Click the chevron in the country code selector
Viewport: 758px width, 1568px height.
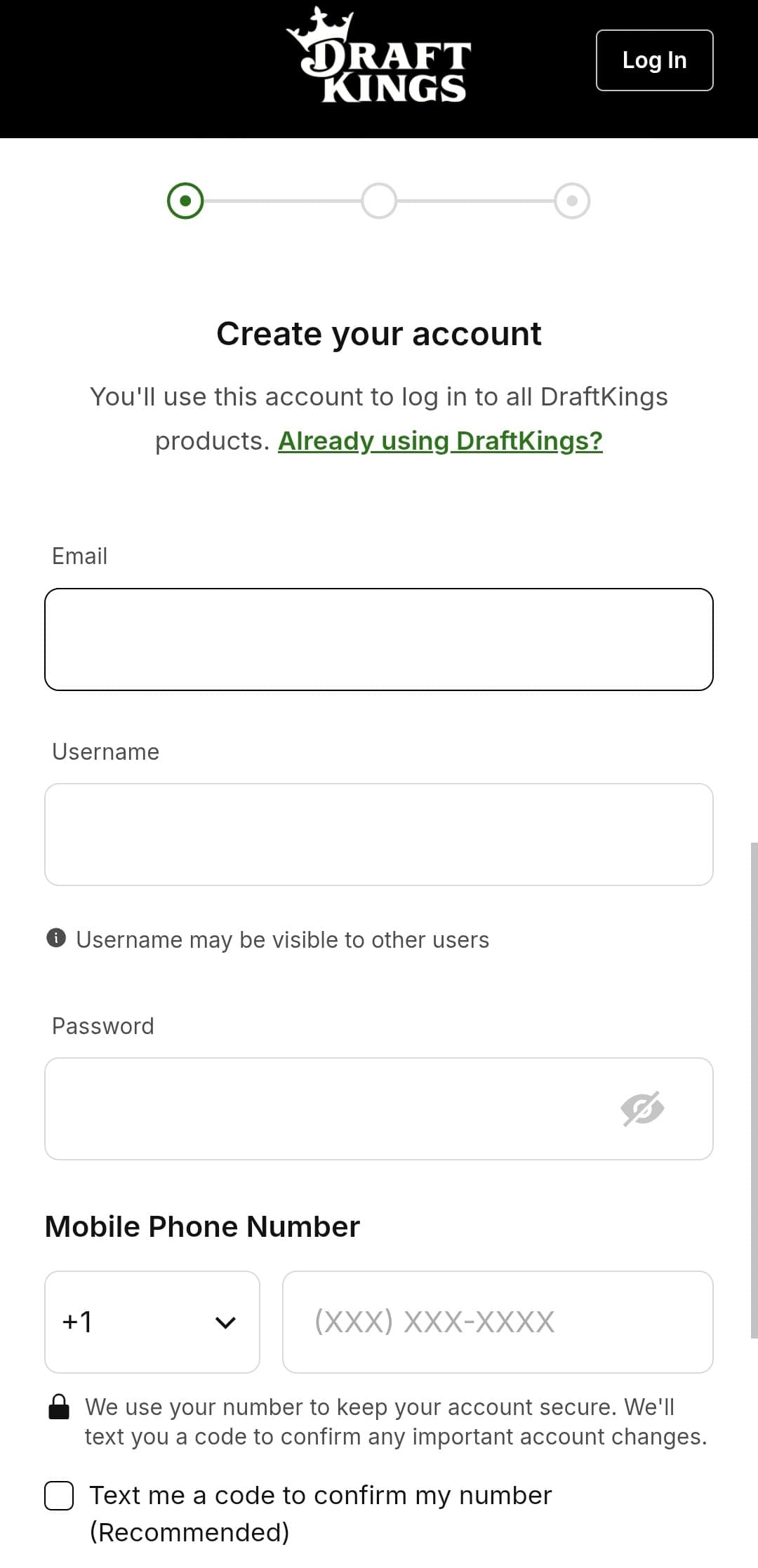(x=225, y=1322)
